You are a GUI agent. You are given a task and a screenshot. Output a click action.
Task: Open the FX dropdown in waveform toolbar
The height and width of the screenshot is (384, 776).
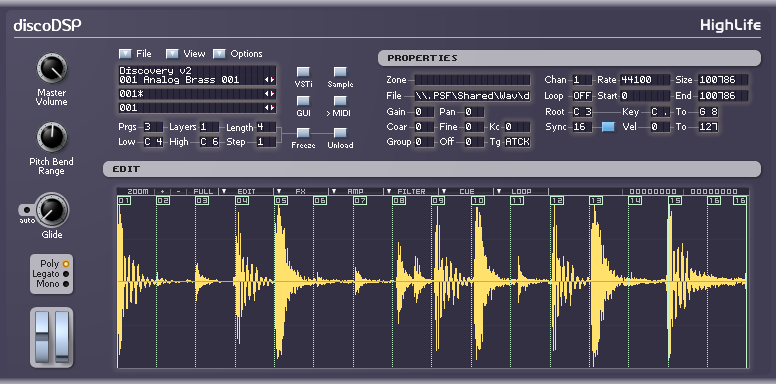coord(301,191)
